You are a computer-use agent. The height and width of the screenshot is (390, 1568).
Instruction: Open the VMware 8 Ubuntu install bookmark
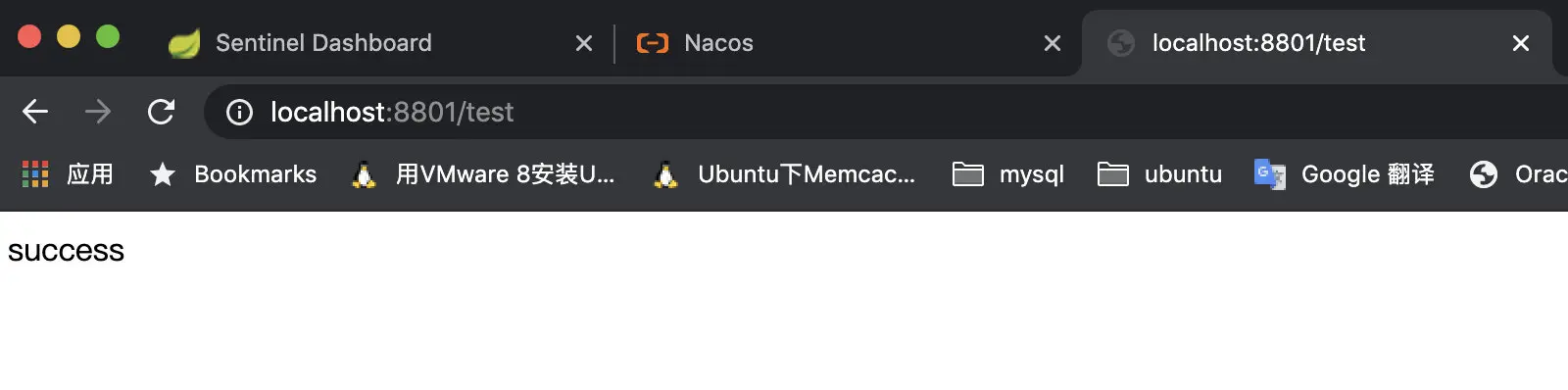[x=483, y=174]
